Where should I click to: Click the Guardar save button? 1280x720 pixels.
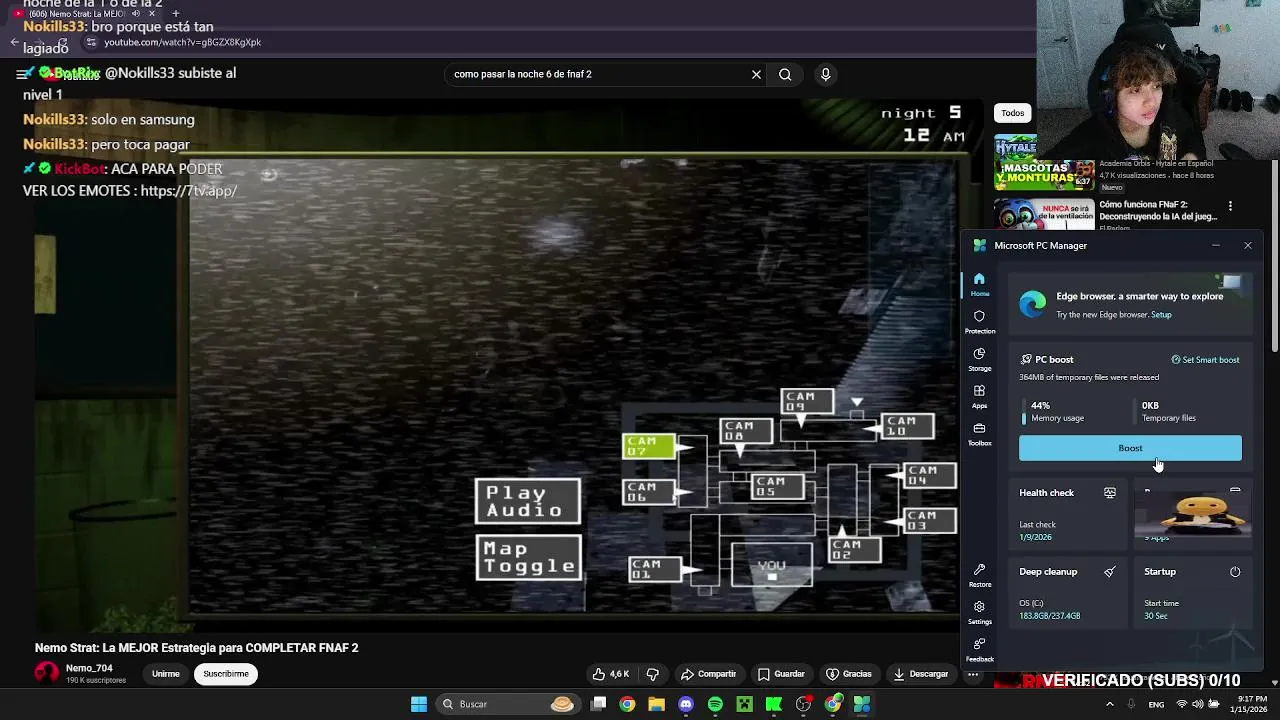781,674
